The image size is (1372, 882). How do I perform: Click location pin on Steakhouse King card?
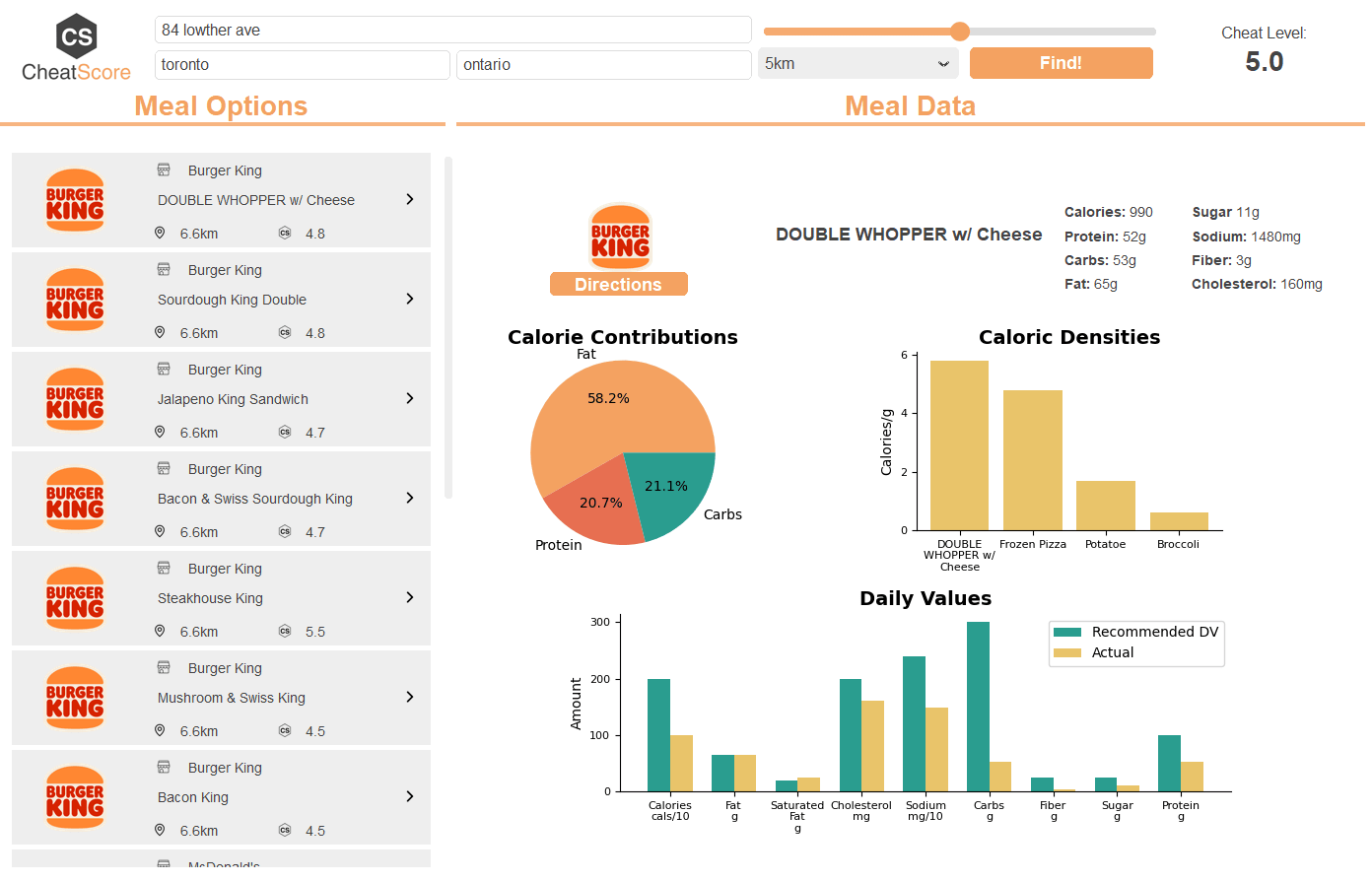coord(160,631)
